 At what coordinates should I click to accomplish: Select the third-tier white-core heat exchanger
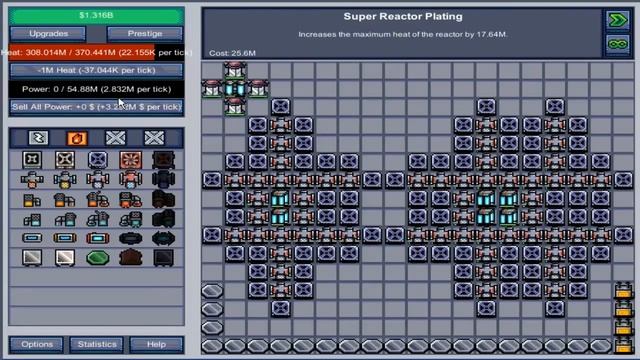coord(98,179)
